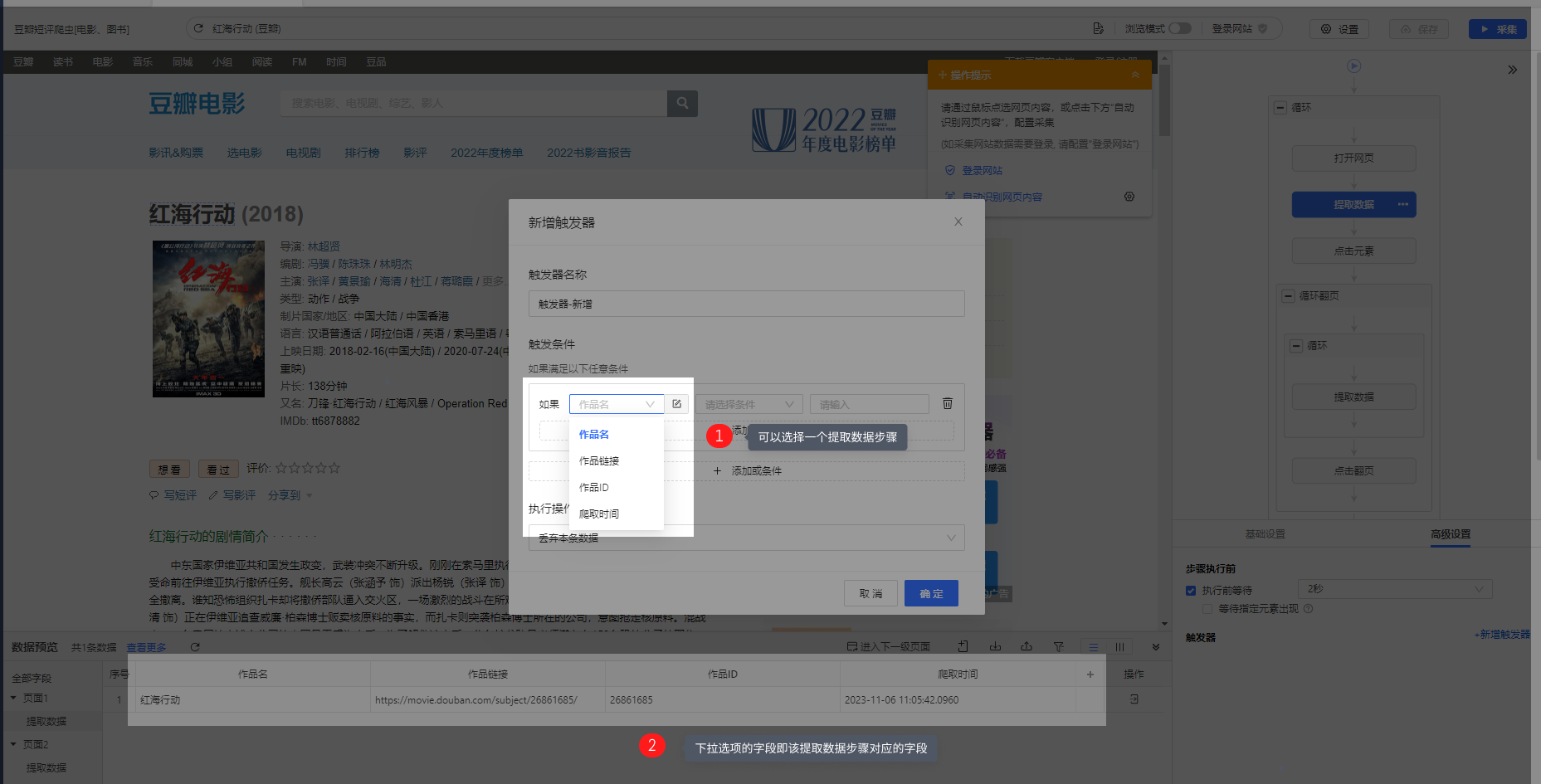Click the export (upload arrow) icon in preview toolbar
The height and width of the screenshot is (784, 1541).
coord(1027,646)
